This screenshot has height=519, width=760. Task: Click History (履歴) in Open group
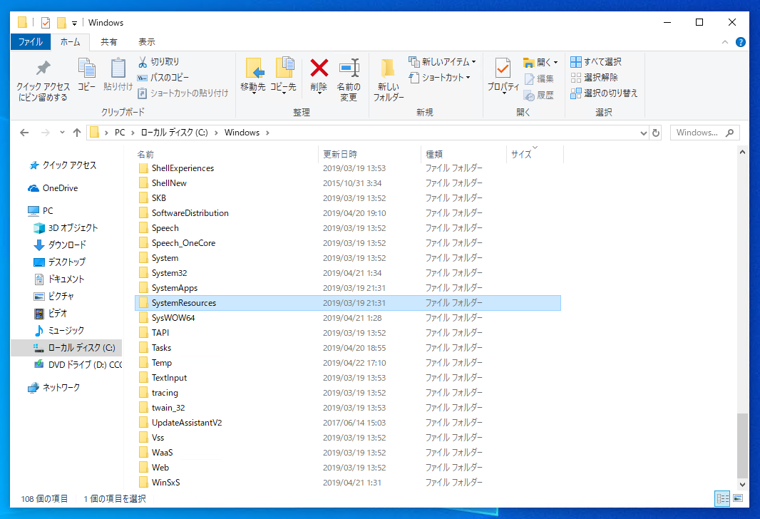tap(538, 95)
